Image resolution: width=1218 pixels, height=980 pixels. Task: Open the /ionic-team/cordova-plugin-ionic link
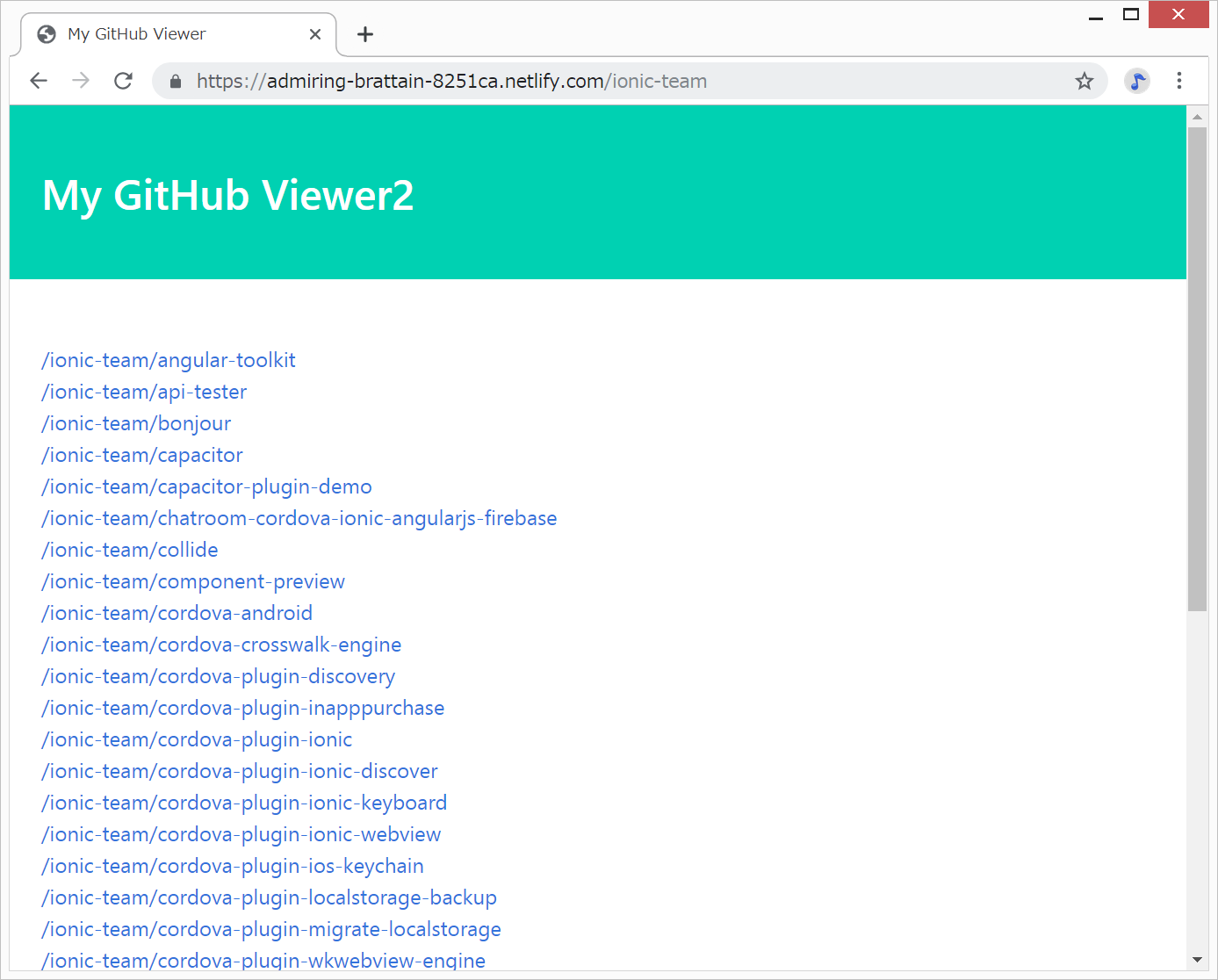point(197,739)
